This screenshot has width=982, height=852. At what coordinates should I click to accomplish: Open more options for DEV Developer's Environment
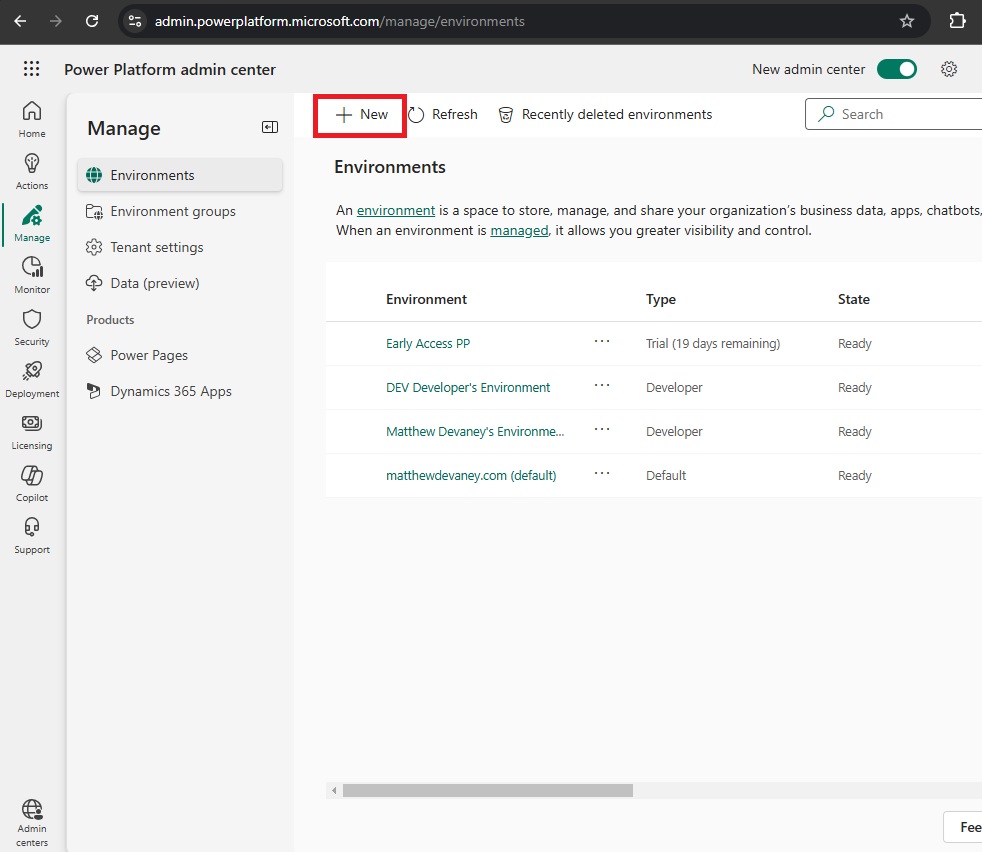(602, 385)
